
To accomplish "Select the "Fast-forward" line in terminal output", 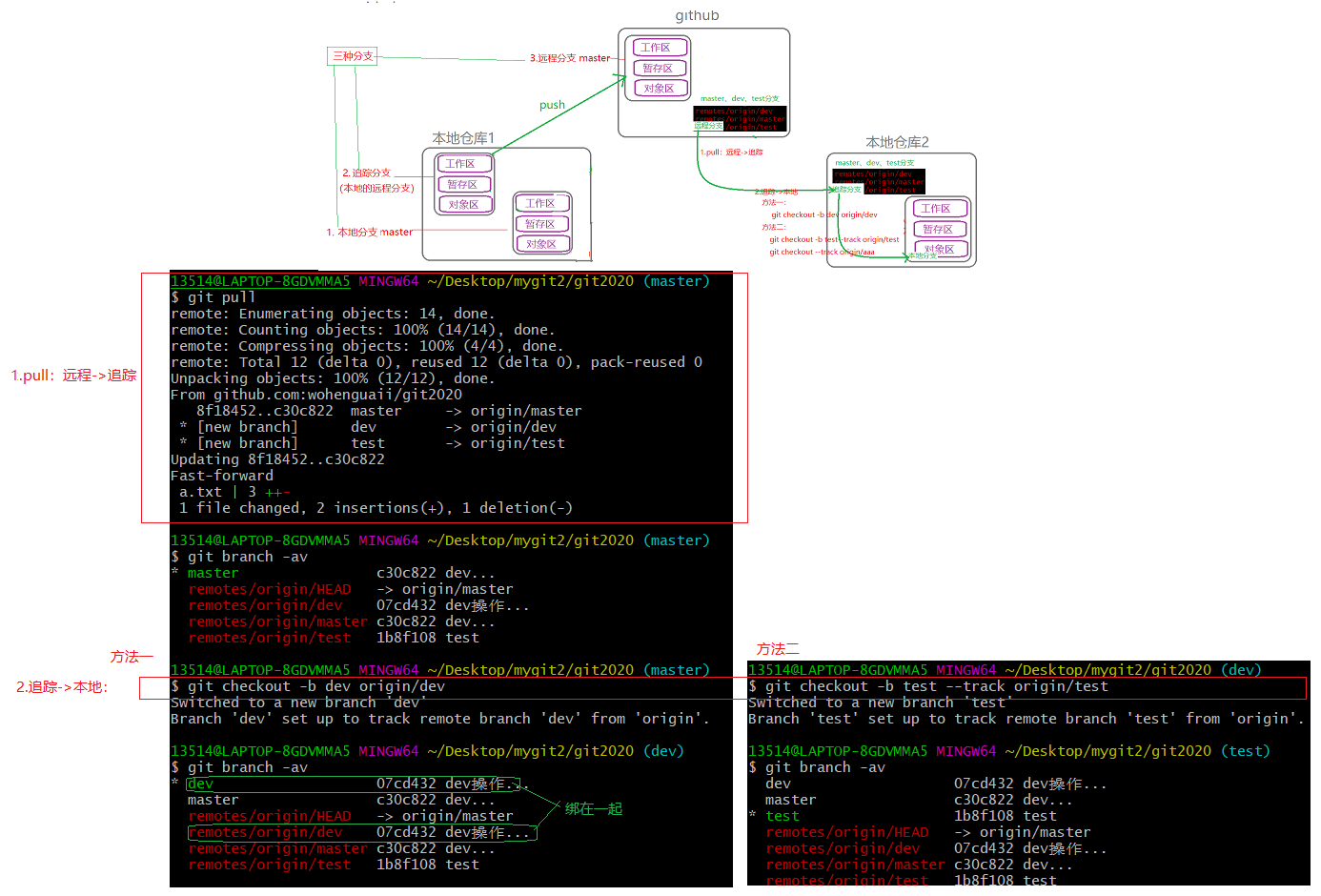I will coord(222,476).
